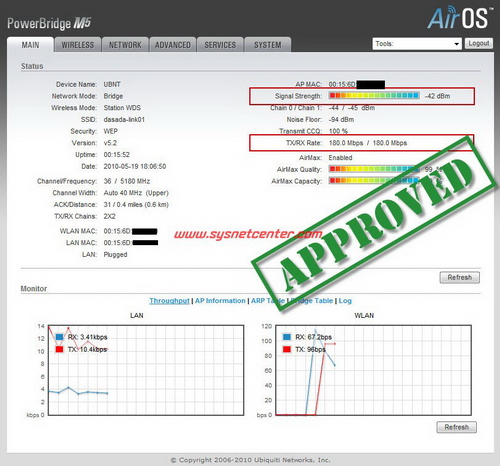Click blue RX legend swatch in WLAN graph

(x=287, y=337)
